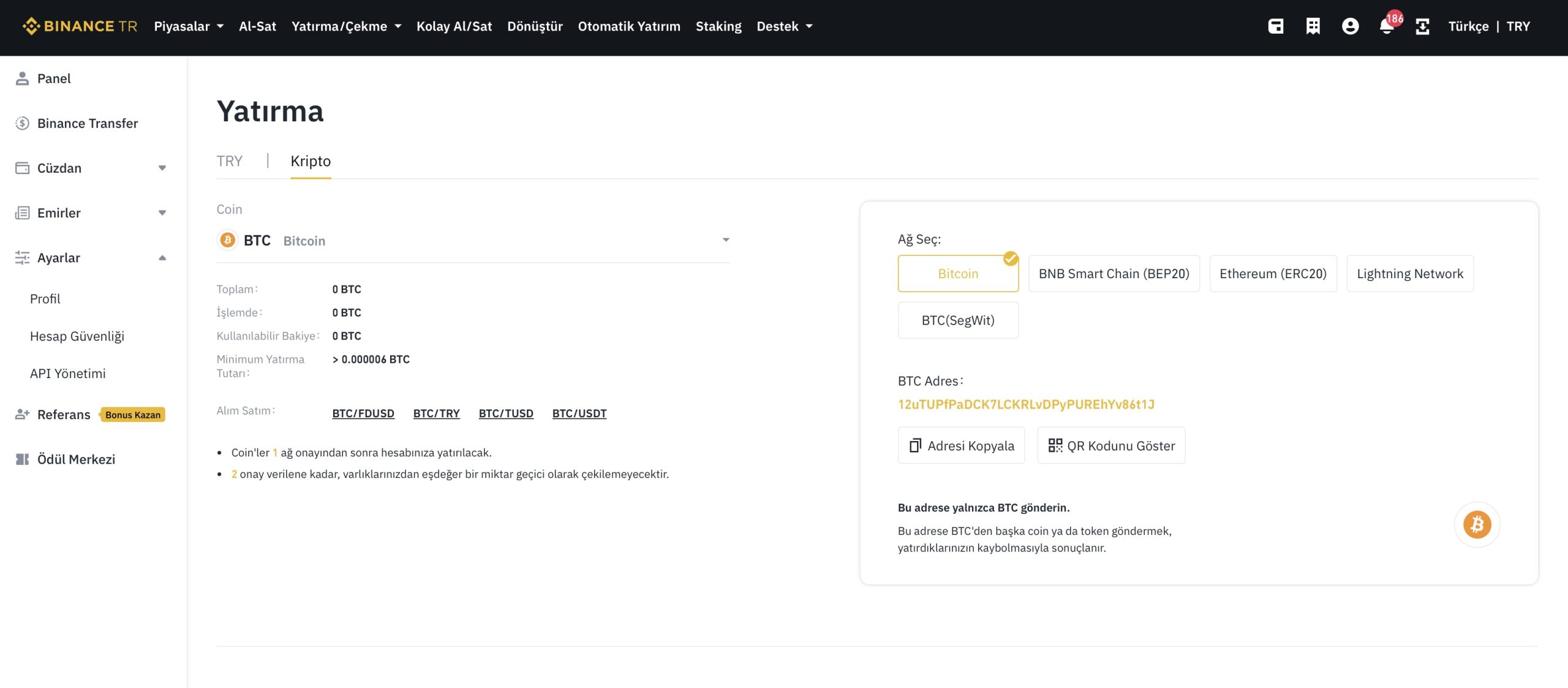The height and width of the screenshot is (688, 1568).
Task: Click the download app icon in header
Action: (x=1422, y=26)
